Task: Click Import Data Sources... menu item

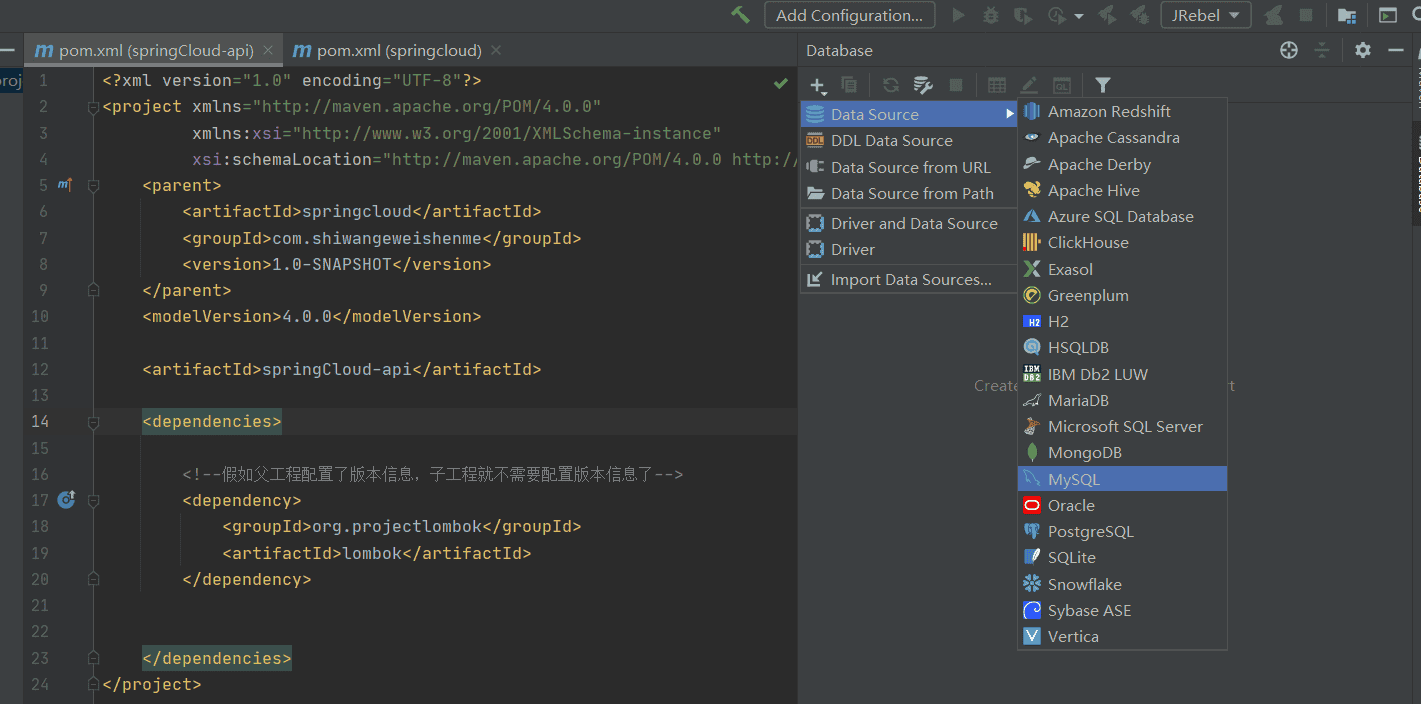Action: pyautogui.click(x=909, y=280)
